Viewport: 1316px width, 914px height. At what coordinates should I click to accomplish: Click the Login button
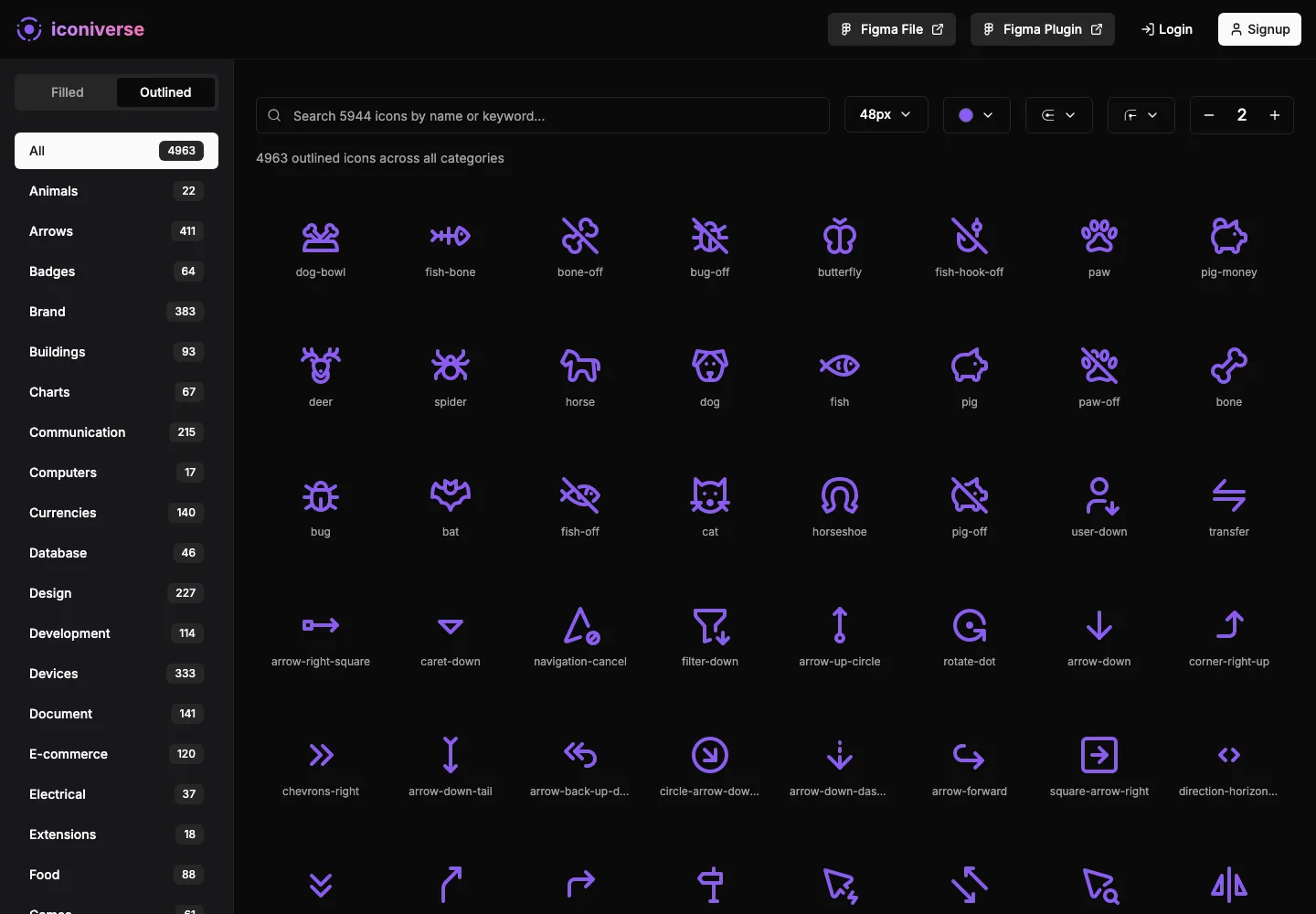1167,29
